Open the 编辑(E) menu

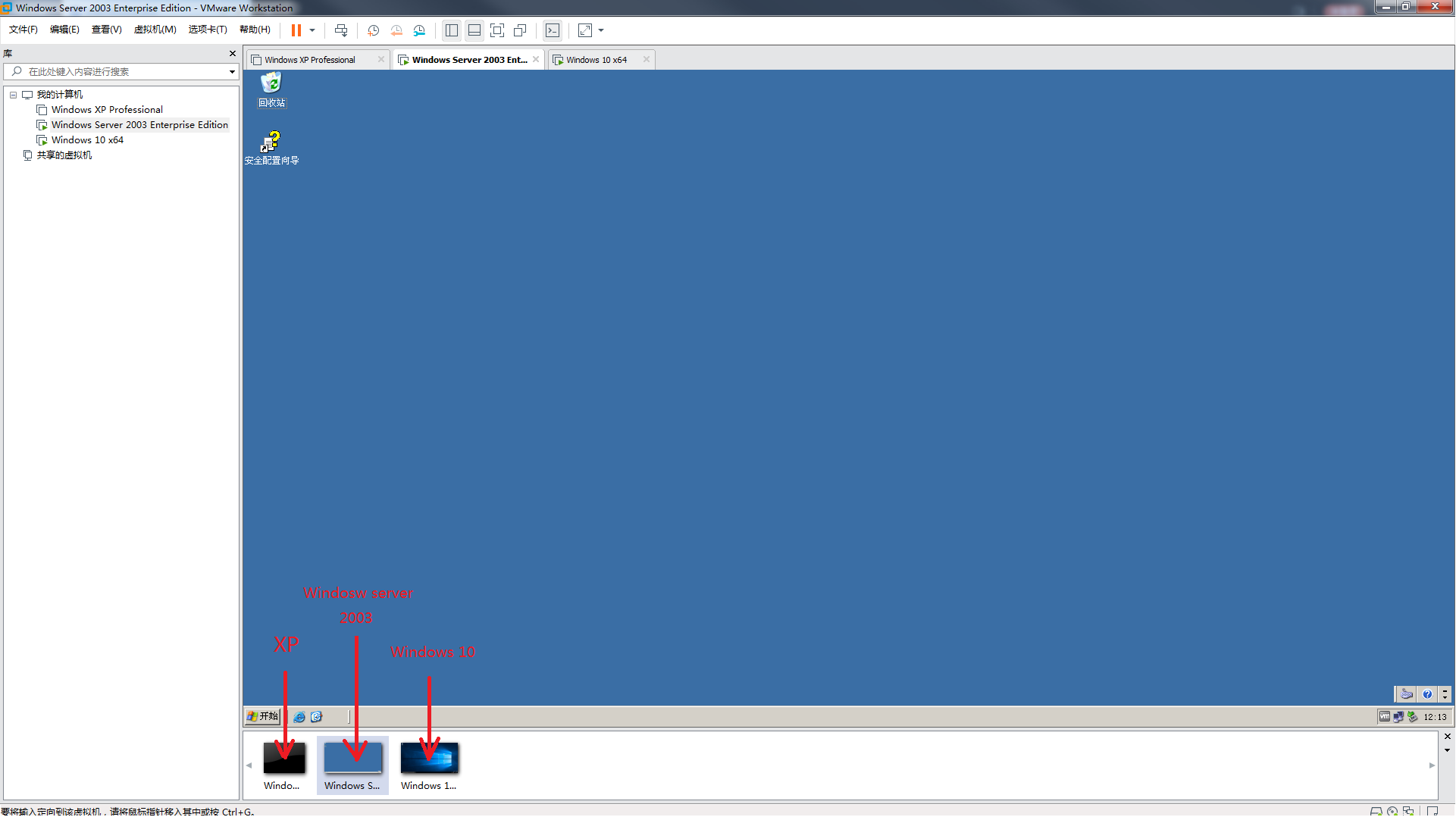pos(64,30)
